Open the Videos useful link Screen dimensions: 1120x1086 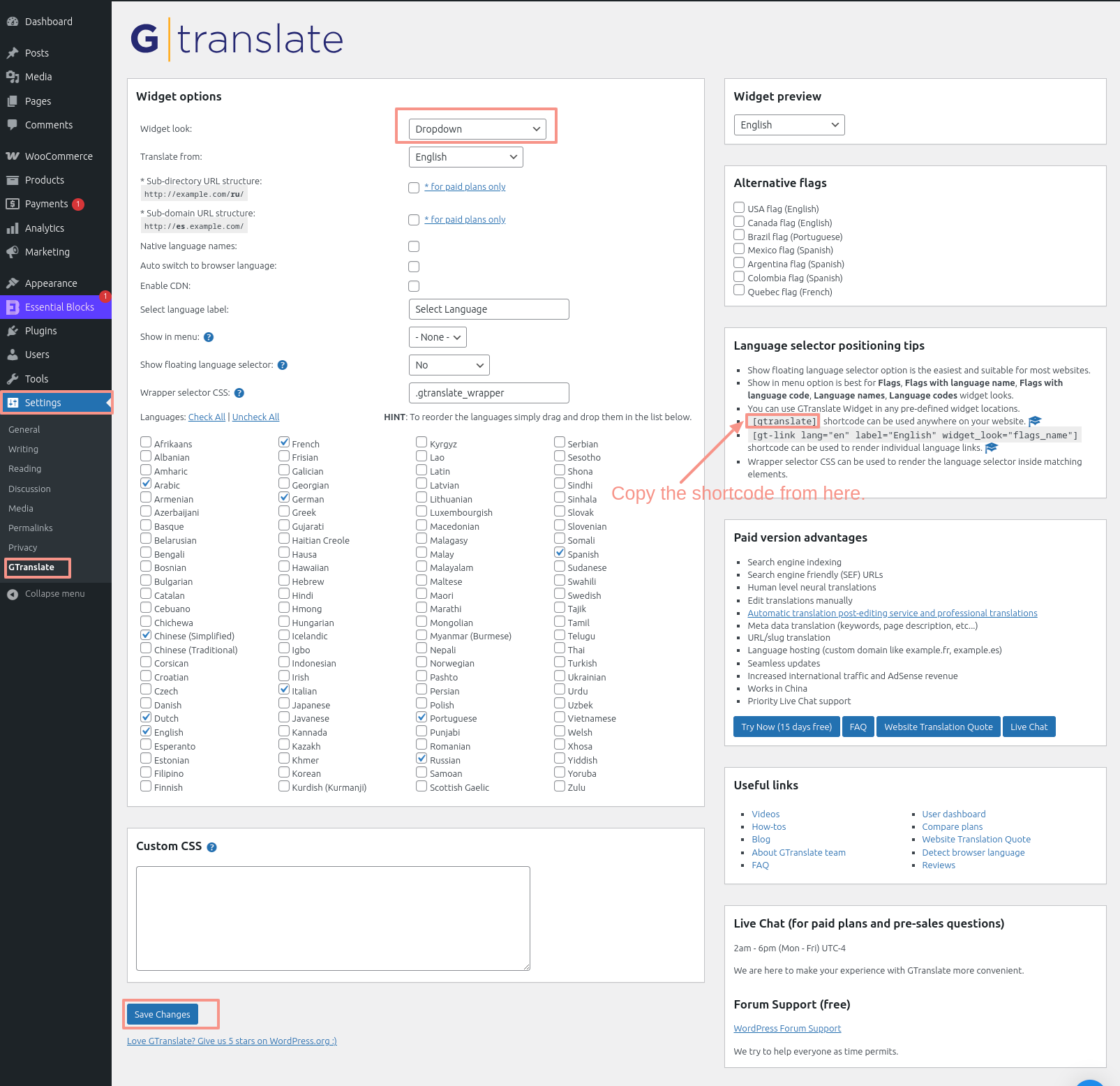click(x=766, y=814)
